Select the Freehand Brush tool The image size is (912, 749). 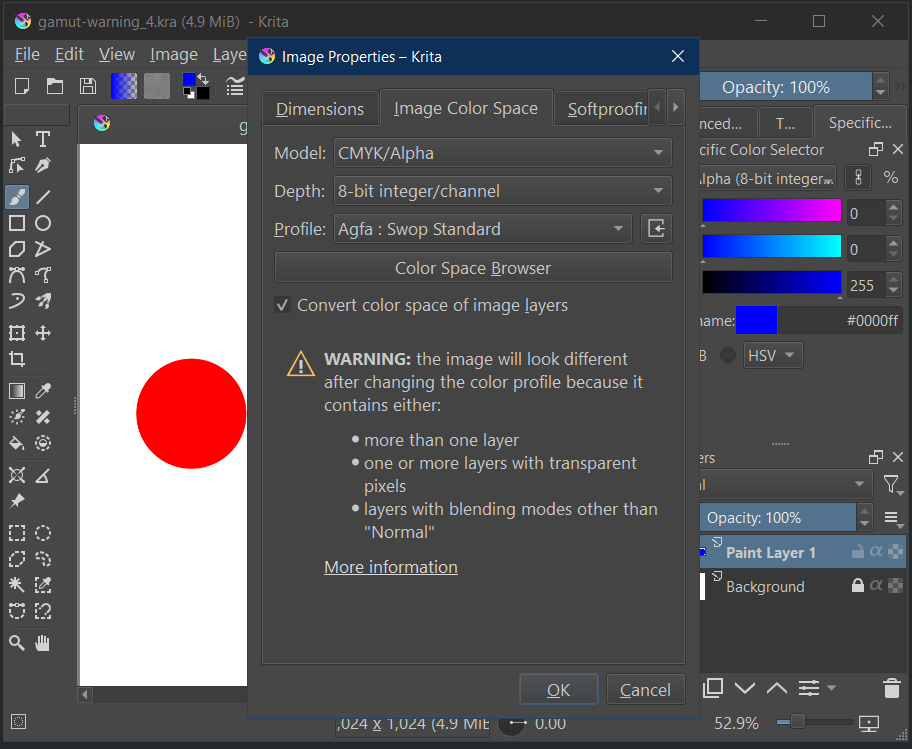tap(17, 196)
